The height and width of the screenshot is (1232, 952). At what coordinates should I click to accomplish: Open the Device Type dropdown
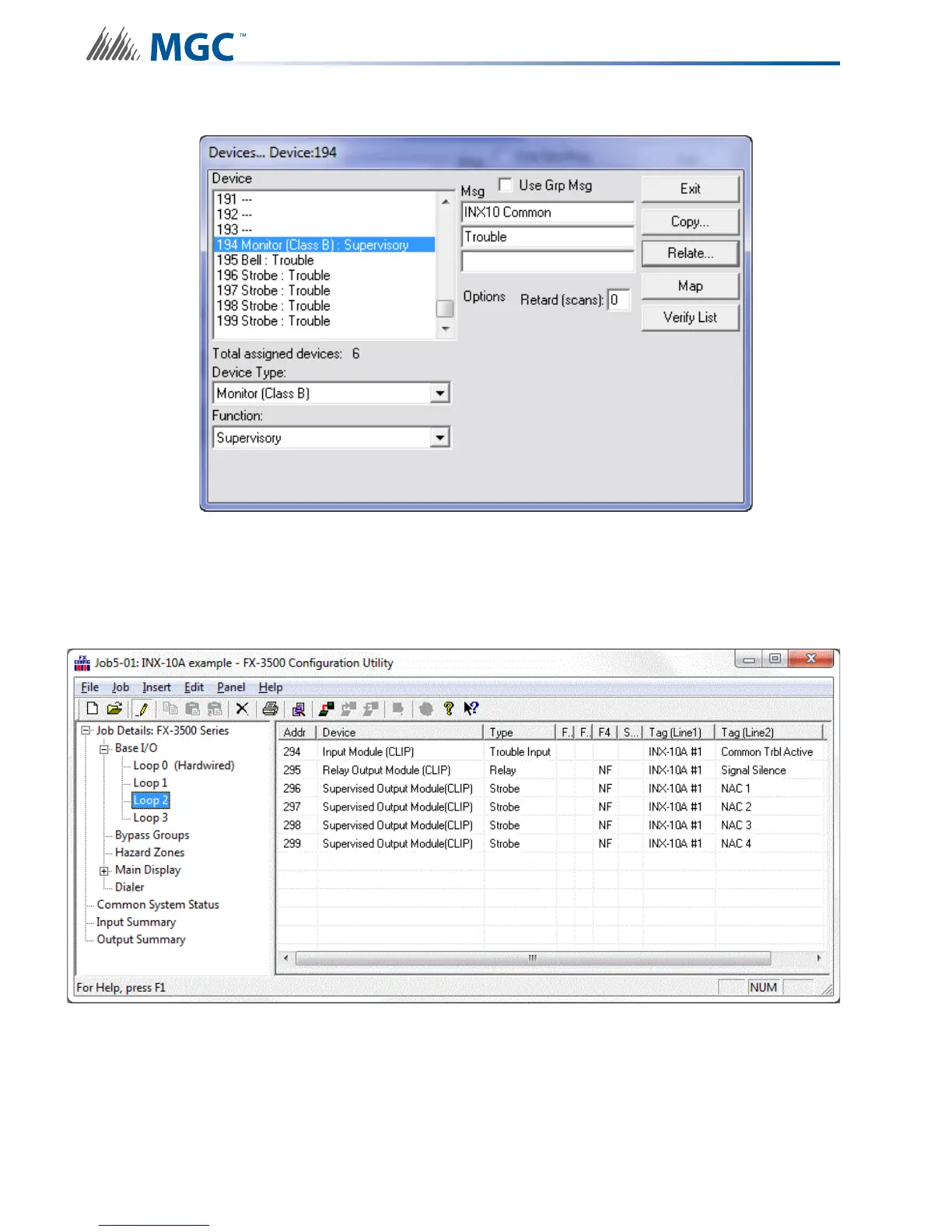440,394
